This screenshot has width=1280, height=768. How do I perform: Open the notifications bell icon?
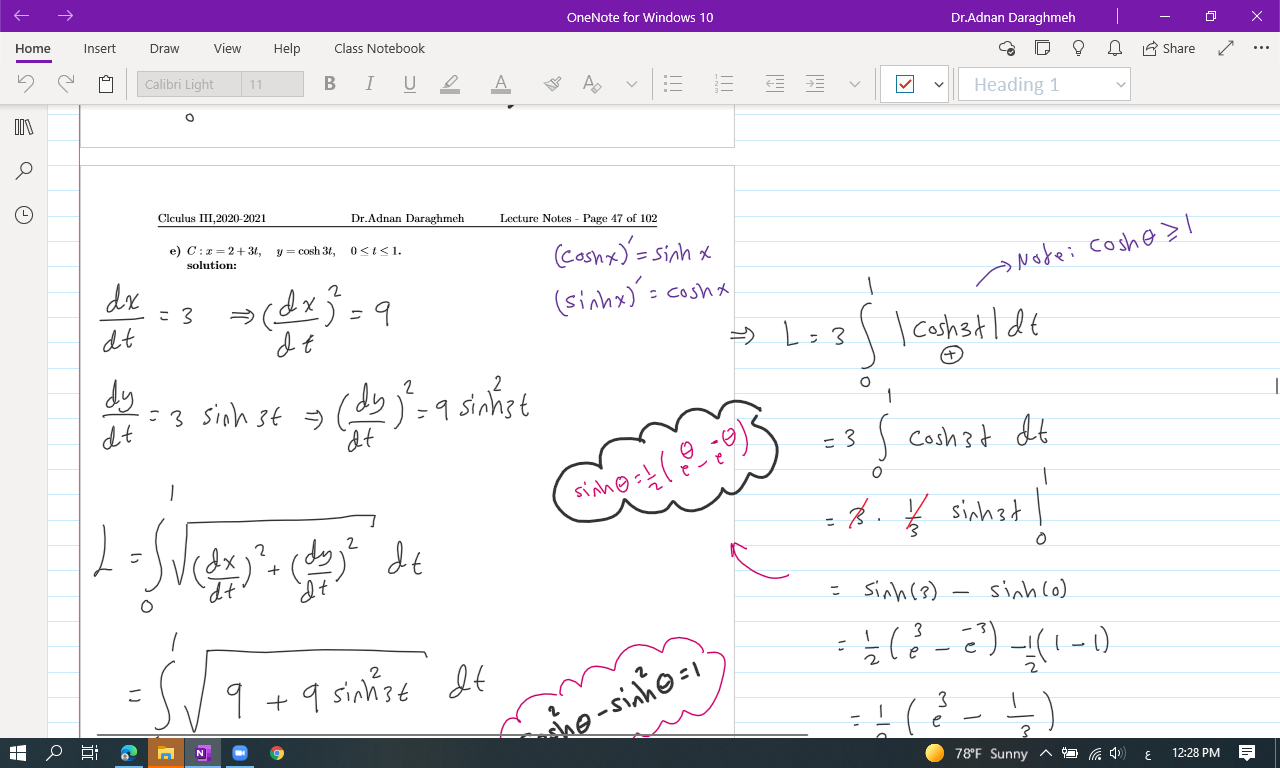1113,48
